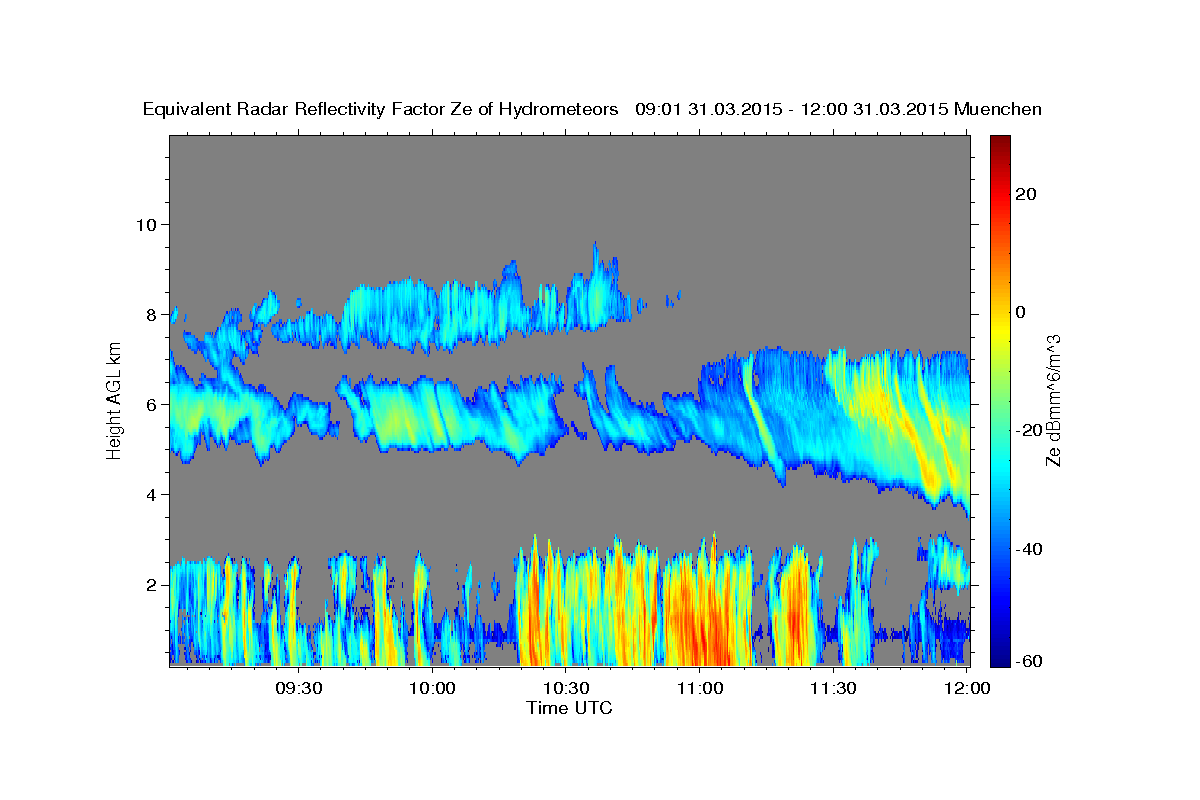Click the colorbar label '0'
This screenshot has width=1200, height=800.
pyautogui.click(x=1021, y=312)
